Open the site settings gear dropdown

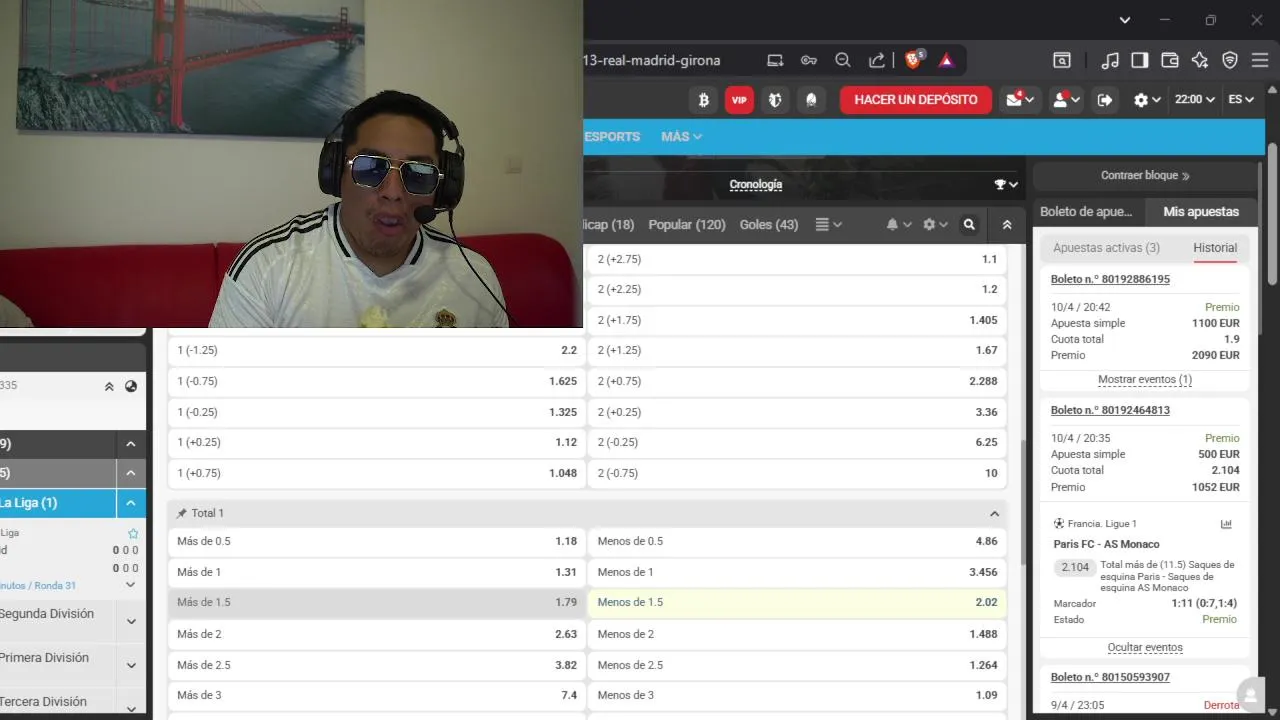point(1147,100)
